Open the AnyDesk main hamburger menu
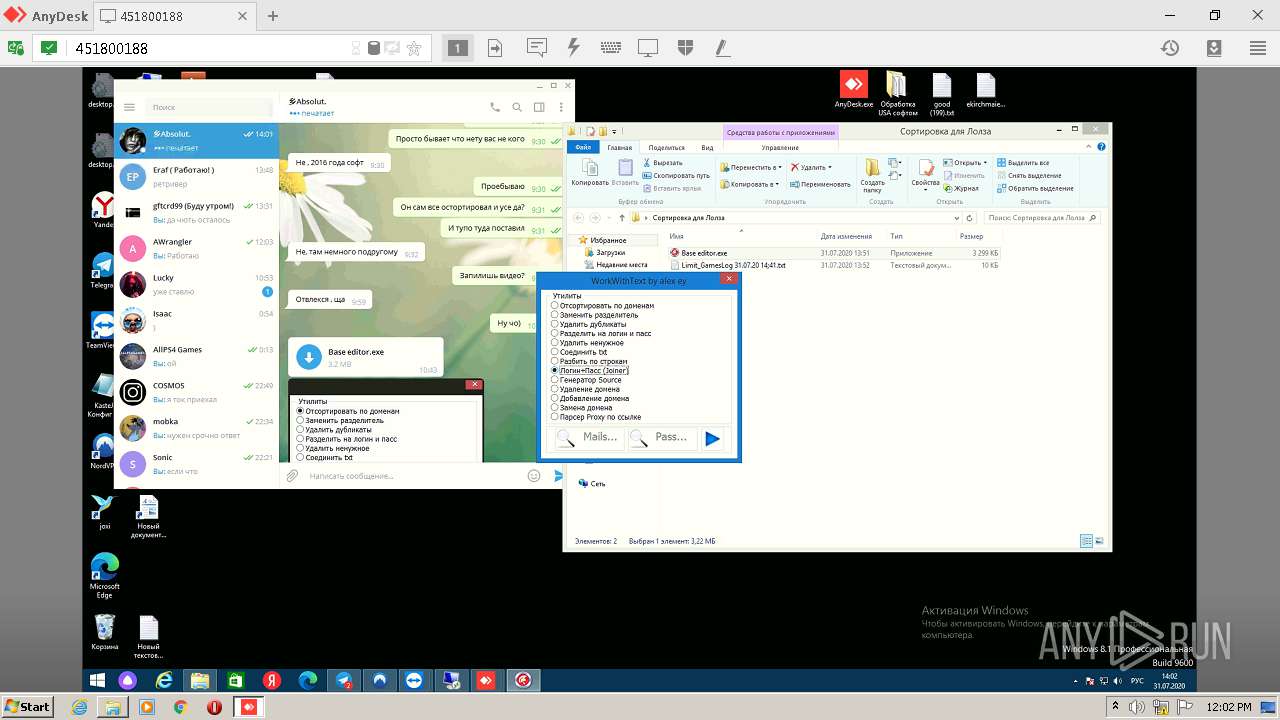Screen dimensions: 1280x720 [1258, 48]
